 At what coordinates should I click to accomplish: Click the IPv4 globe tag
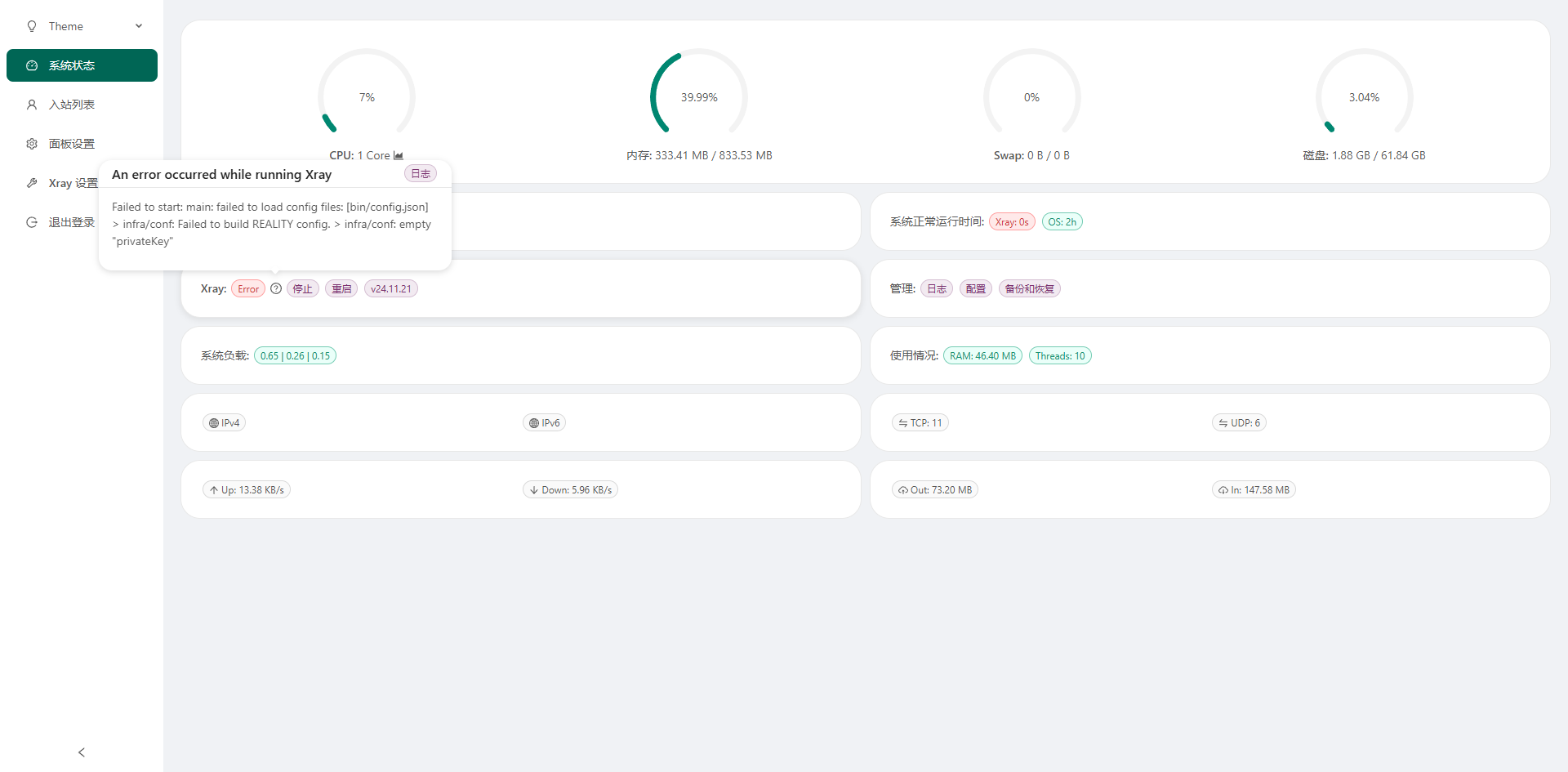(225, 422)
